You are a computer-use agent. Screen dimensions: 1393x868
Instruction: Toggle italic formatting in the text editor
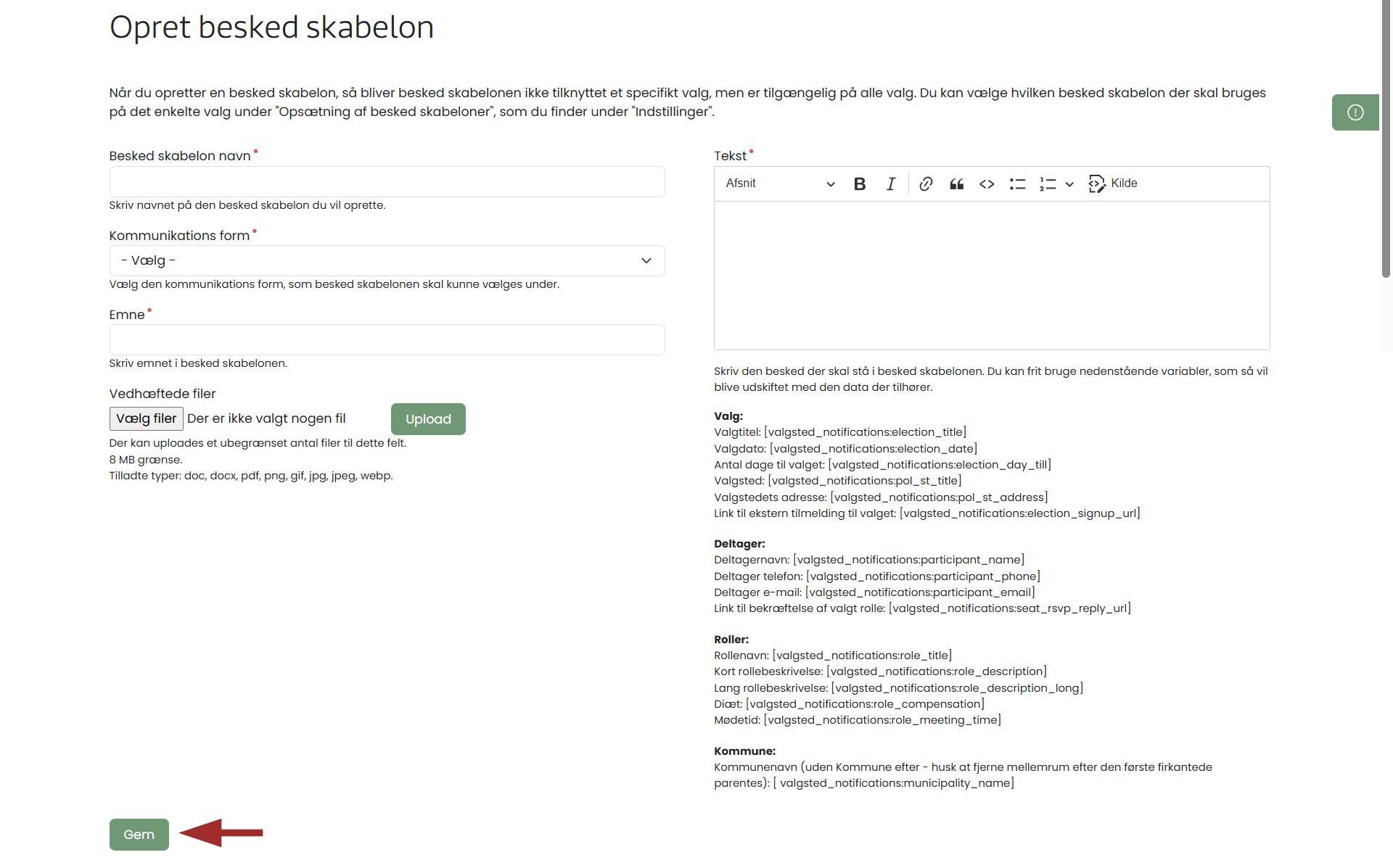[891, 184]
